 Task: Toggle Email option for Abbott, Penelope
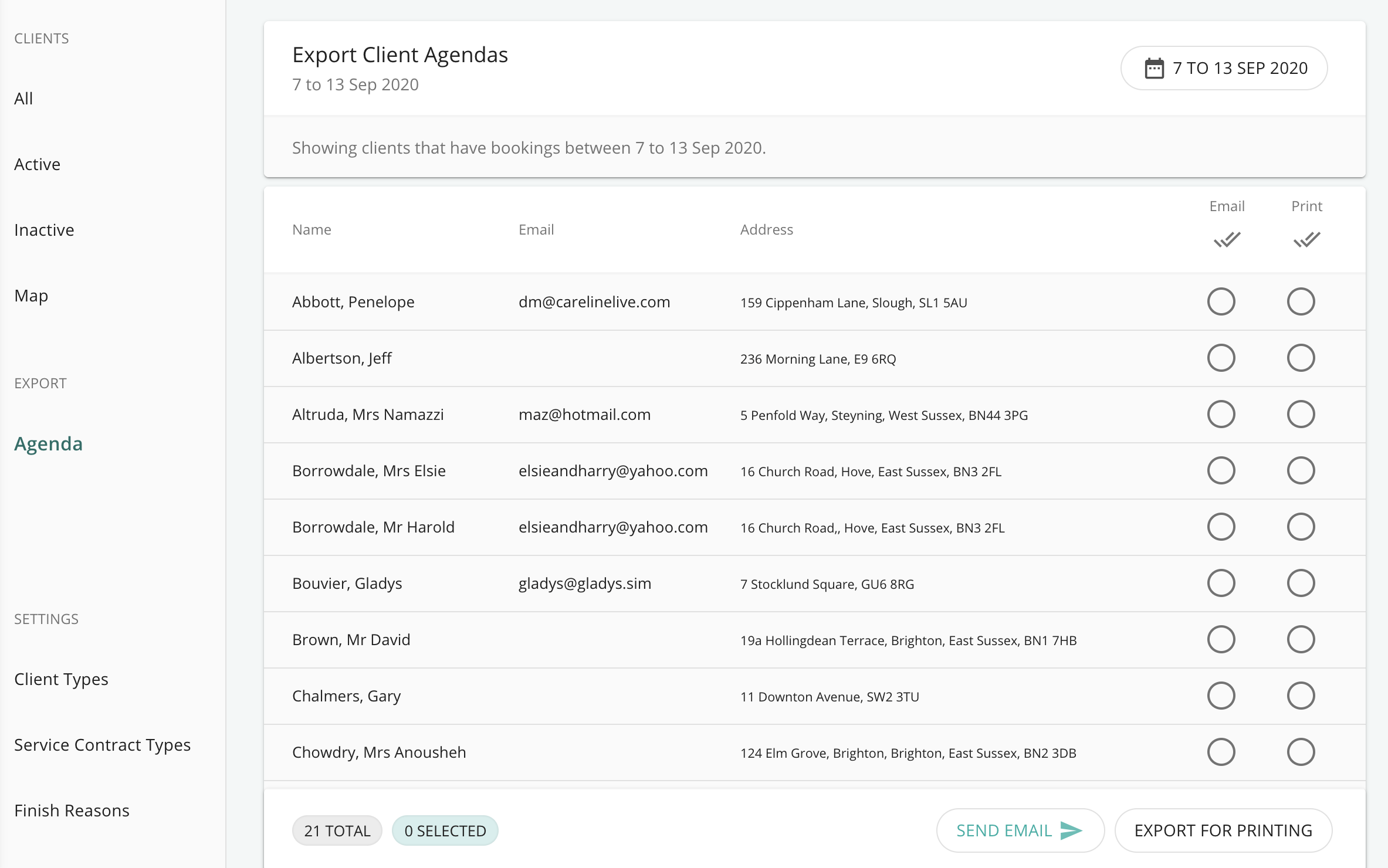1221,301
